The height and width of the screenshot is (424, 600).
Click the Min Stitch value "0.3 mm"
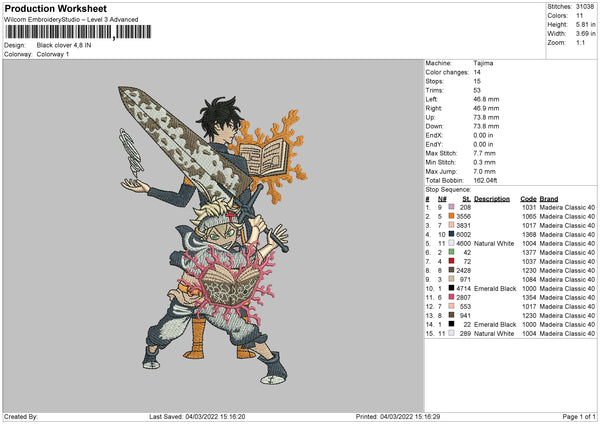pos(484,162)
